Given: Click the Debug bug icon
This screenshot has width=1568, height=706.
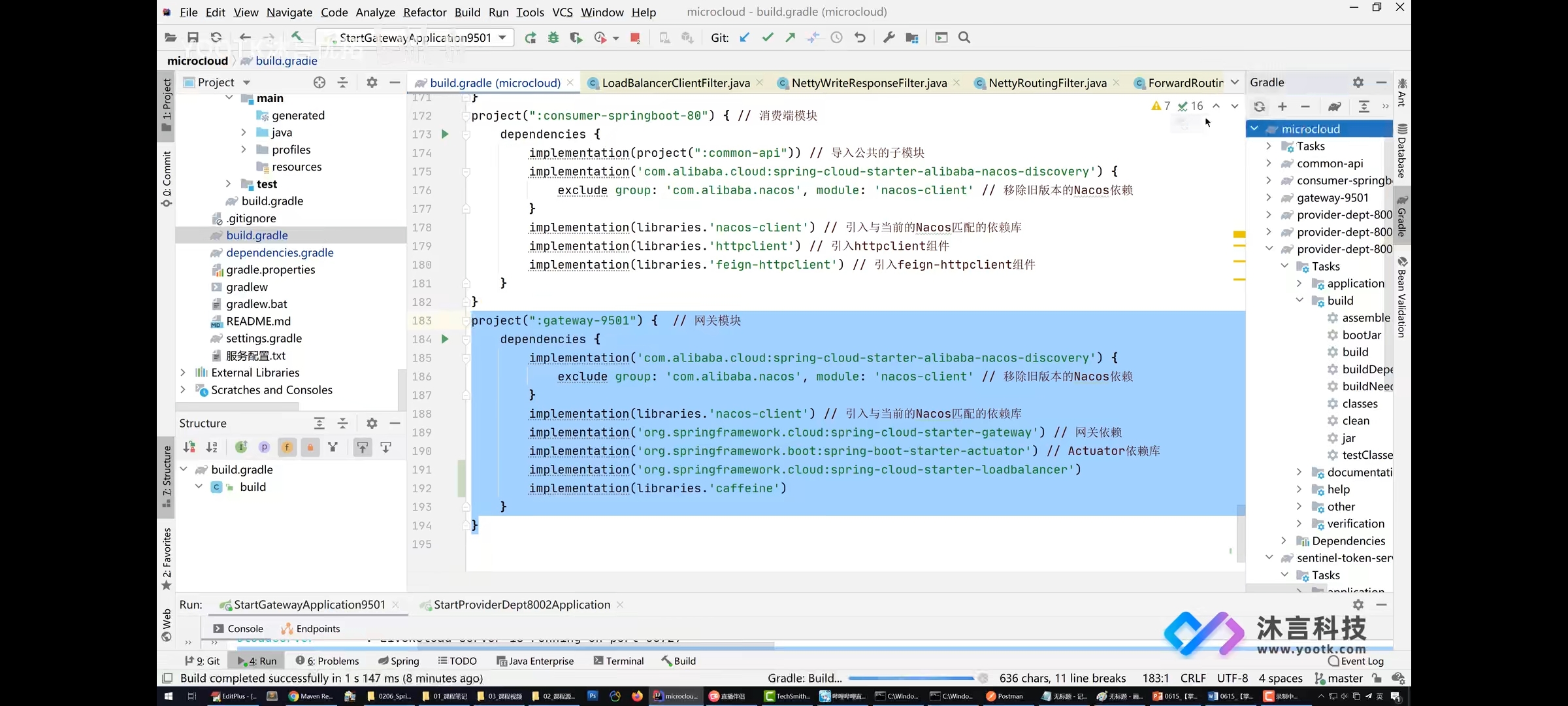Looking at the screenshot, I should (x=553, y=38).
